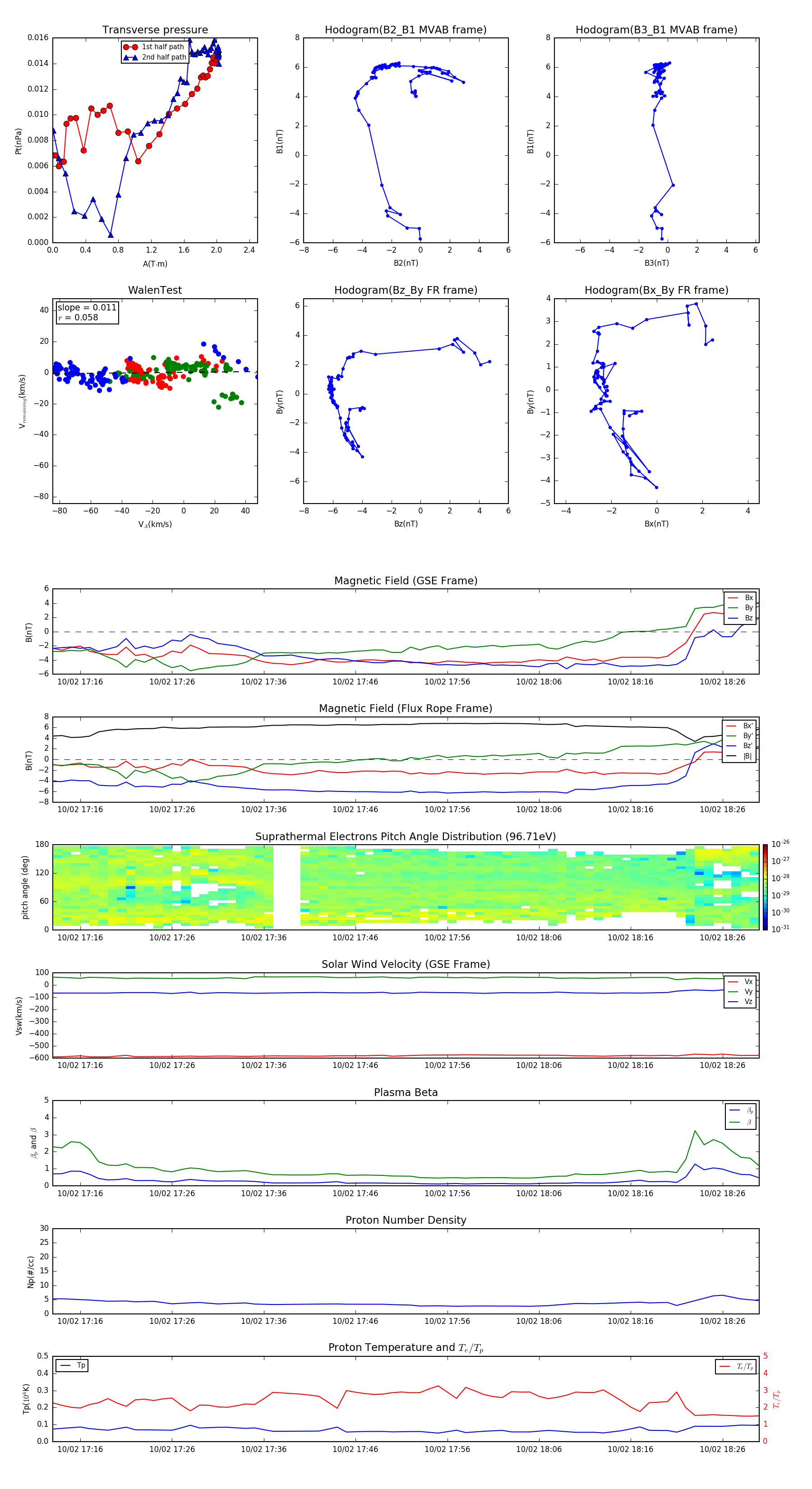
Task: Select the "1st half path" legend entry
Action: pos(154,47)
